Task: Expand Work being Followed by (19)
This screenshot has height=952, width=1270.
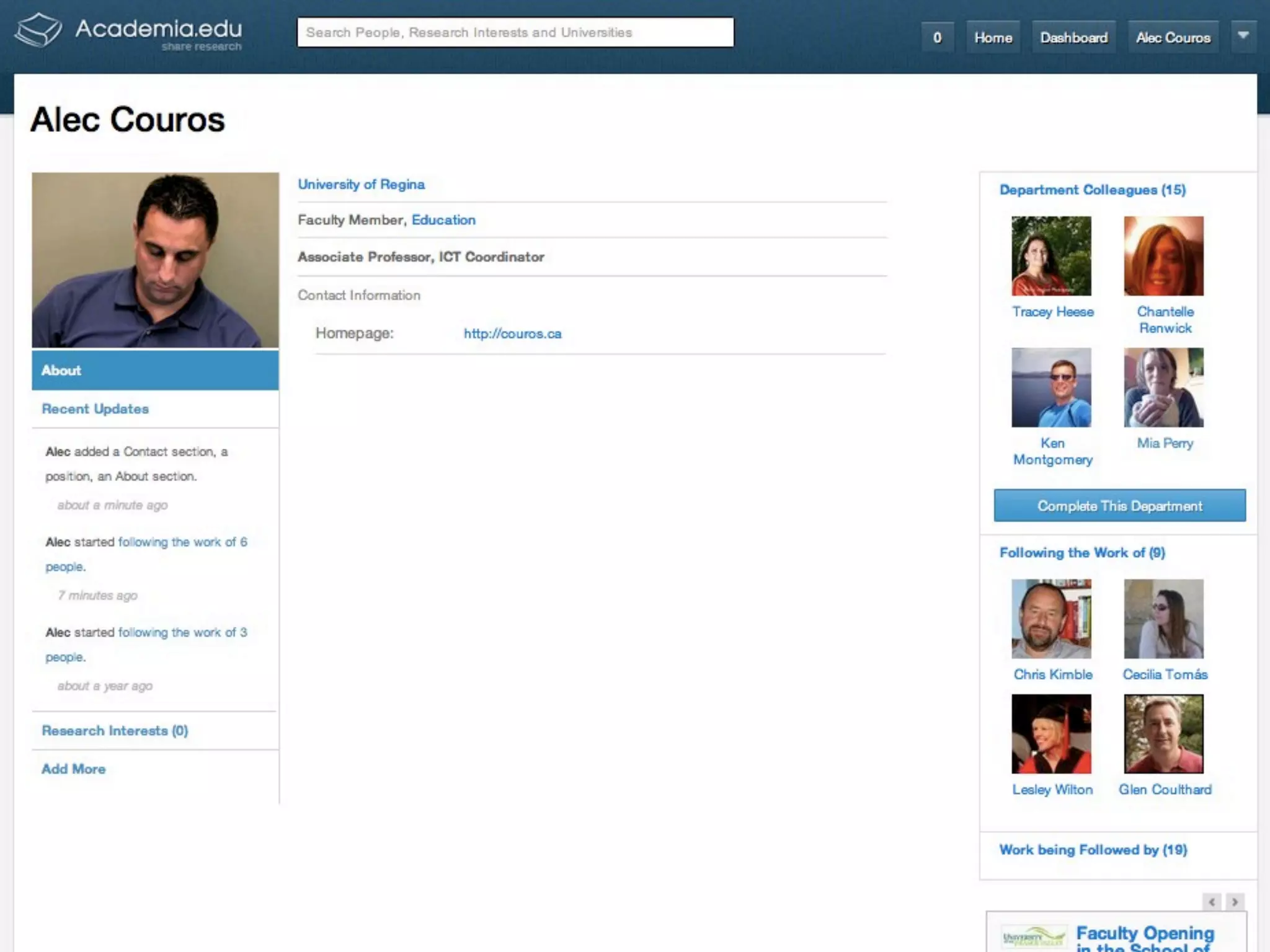Action: [1093, 850]
